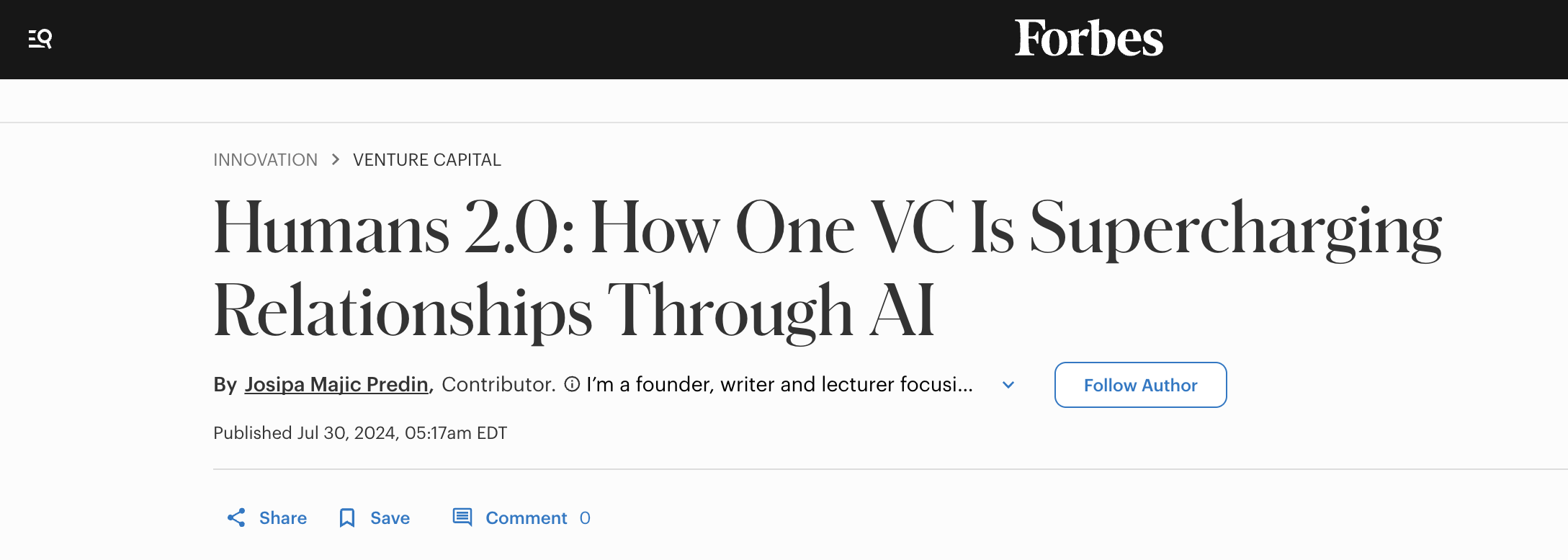Go to the INNOVATION breadcrumb section
Screen dimensions: 1568x560
tap(265, 160)
